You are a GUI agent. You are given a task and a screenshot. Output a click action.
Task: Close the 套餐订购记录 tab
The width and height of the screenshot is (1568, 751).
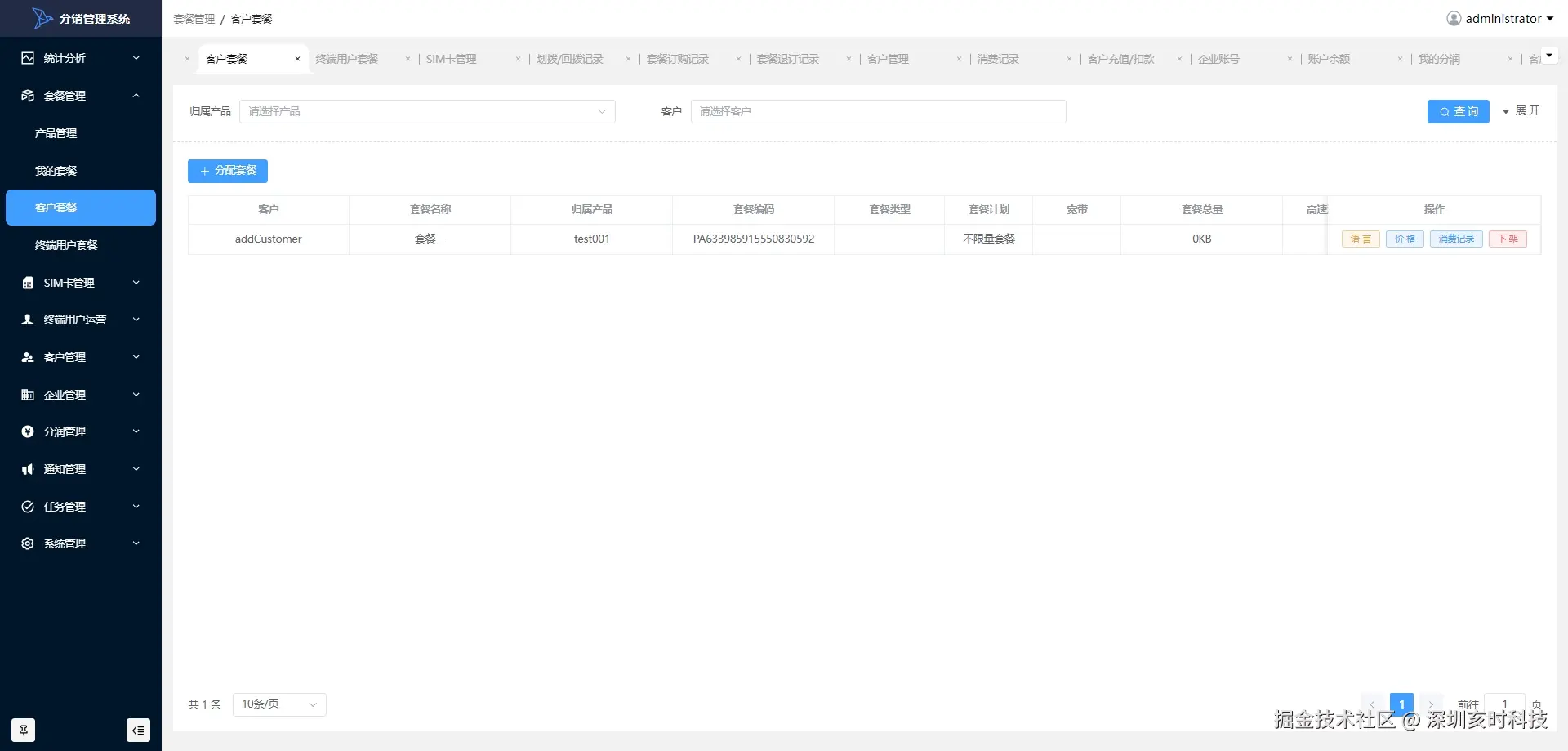click(738, 59)
